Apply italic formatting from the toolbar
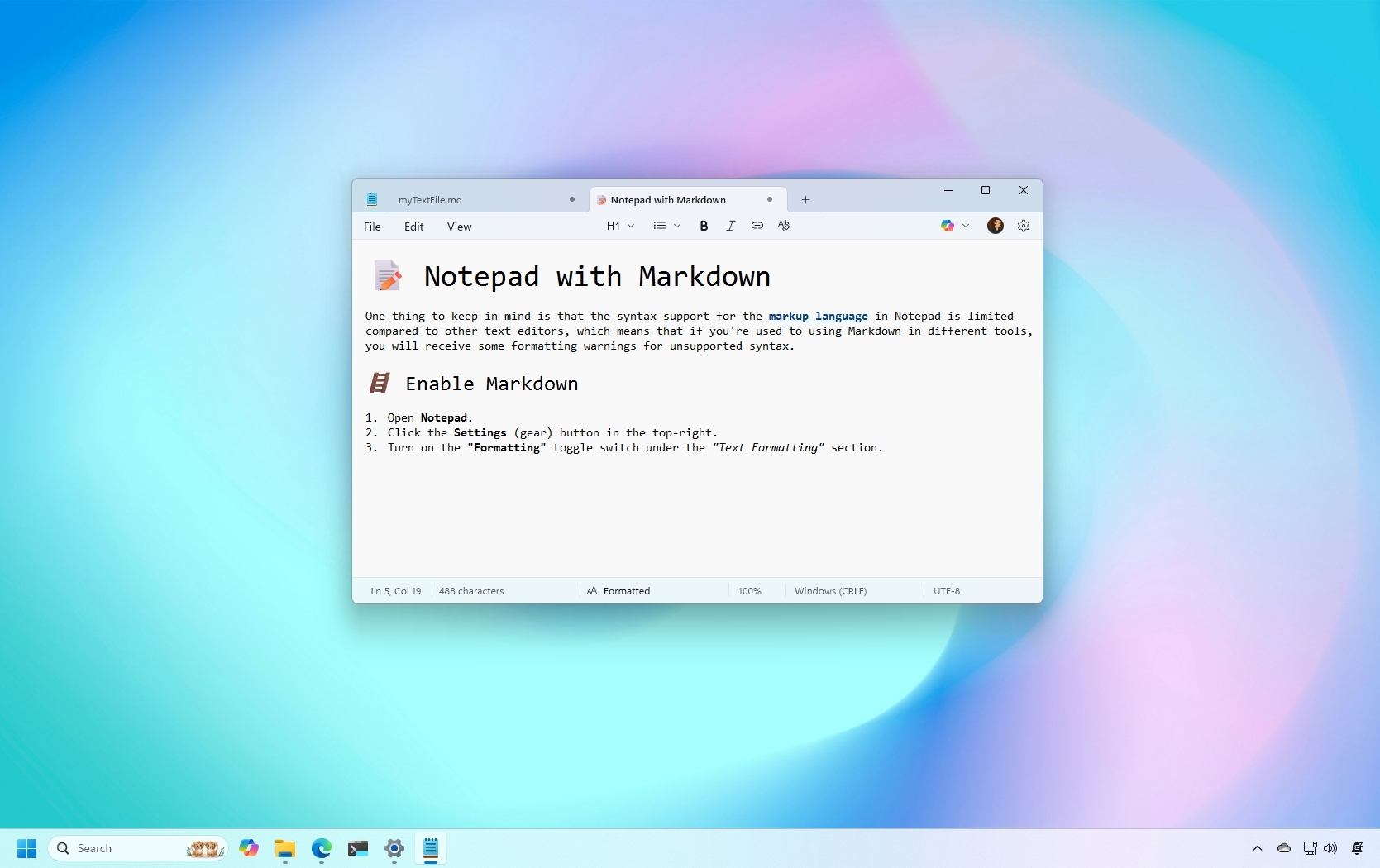Image resolution: width=1380 pixels, height=868 pixels. (x=730, y=226)
